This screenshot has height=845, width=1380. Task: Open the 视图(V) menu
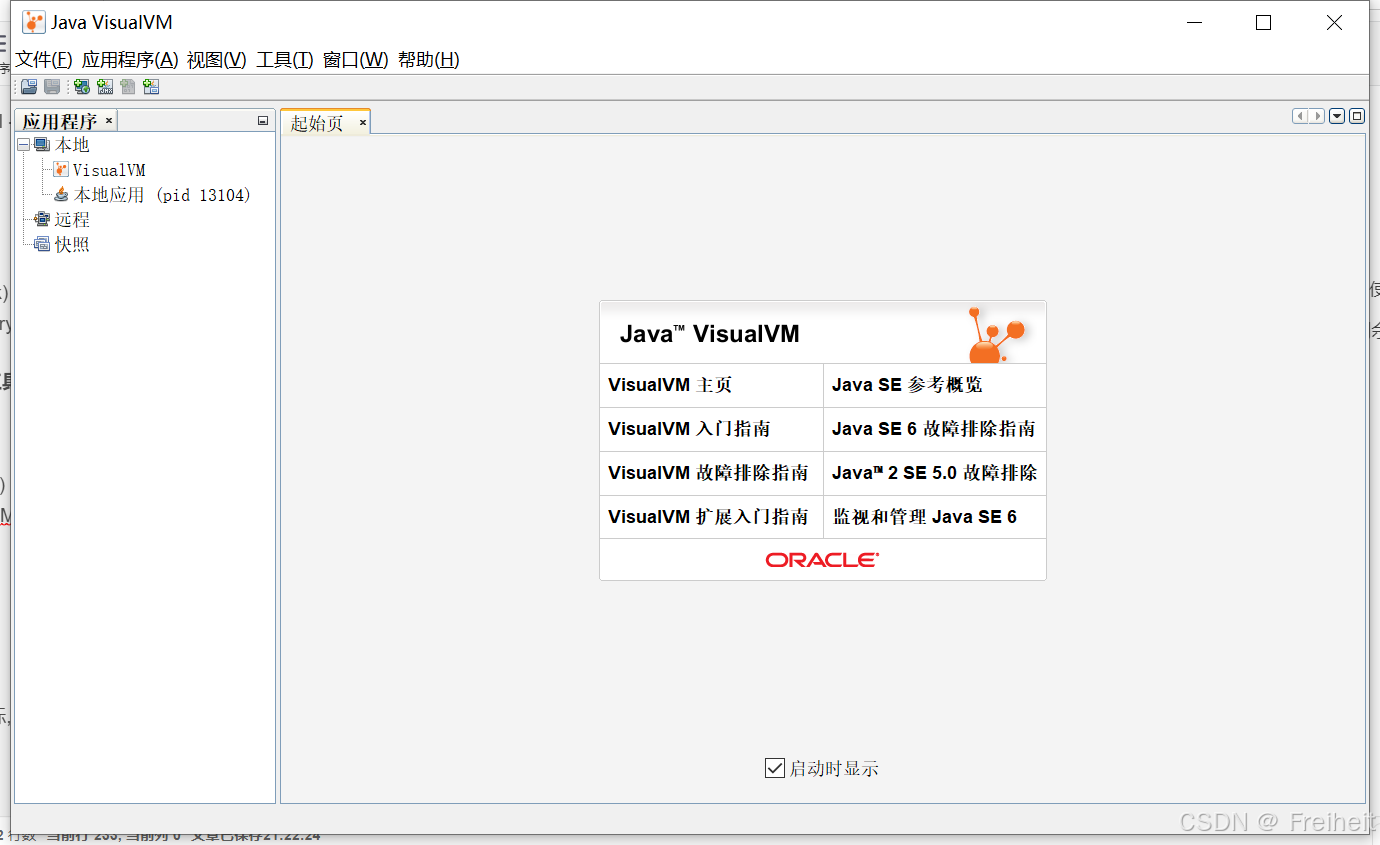pos(217,60)
